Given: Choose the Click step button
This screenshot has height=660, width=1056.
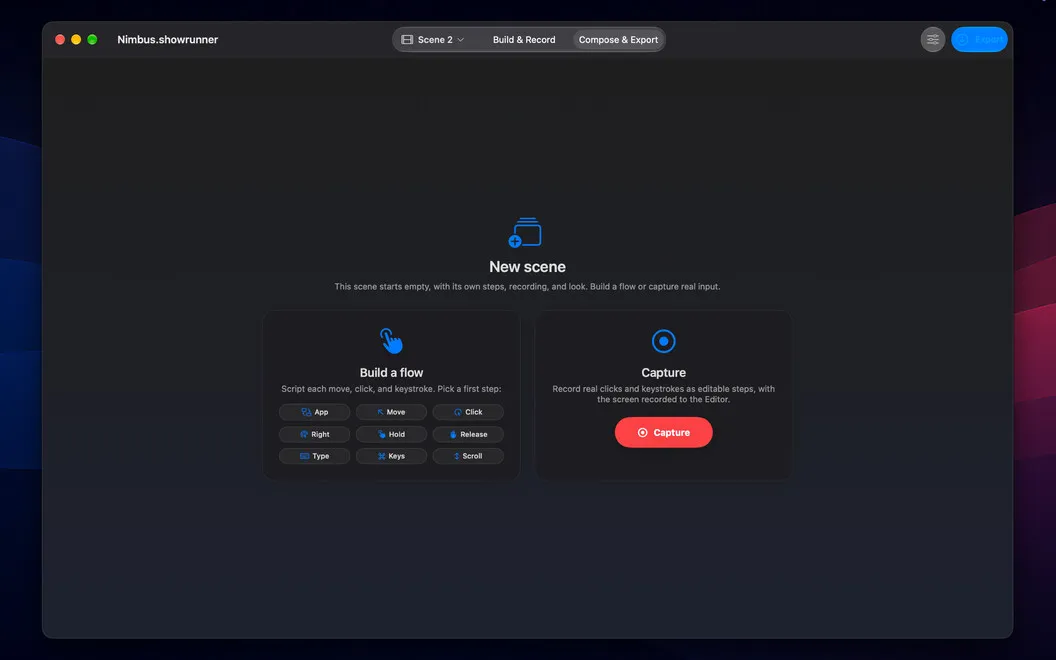Looking at the screenshot, I should (x=468, y=412).
